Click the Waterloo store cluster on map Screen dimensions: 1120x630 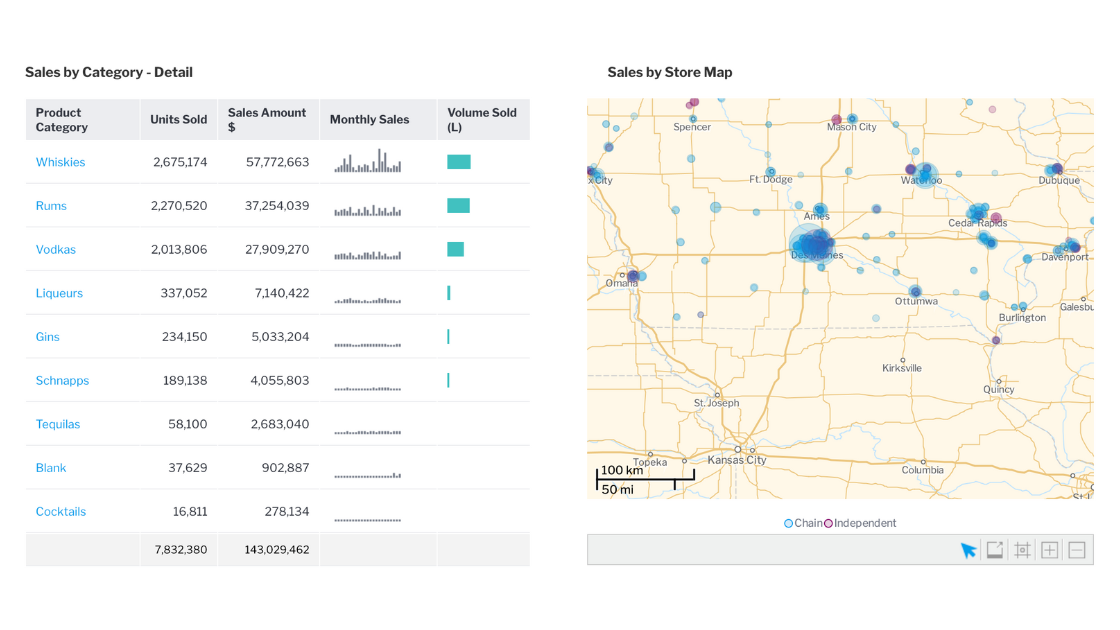[924, 174]
